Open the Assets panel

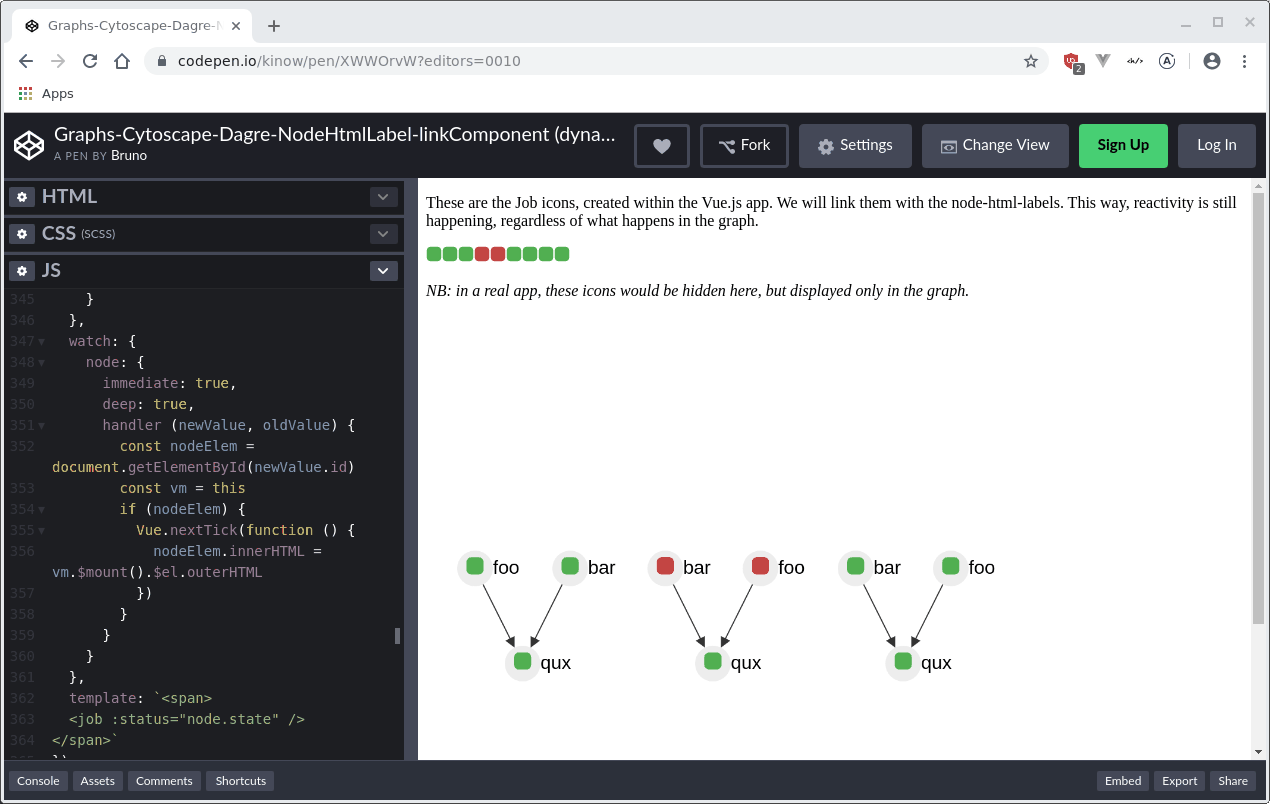(98, 781)
